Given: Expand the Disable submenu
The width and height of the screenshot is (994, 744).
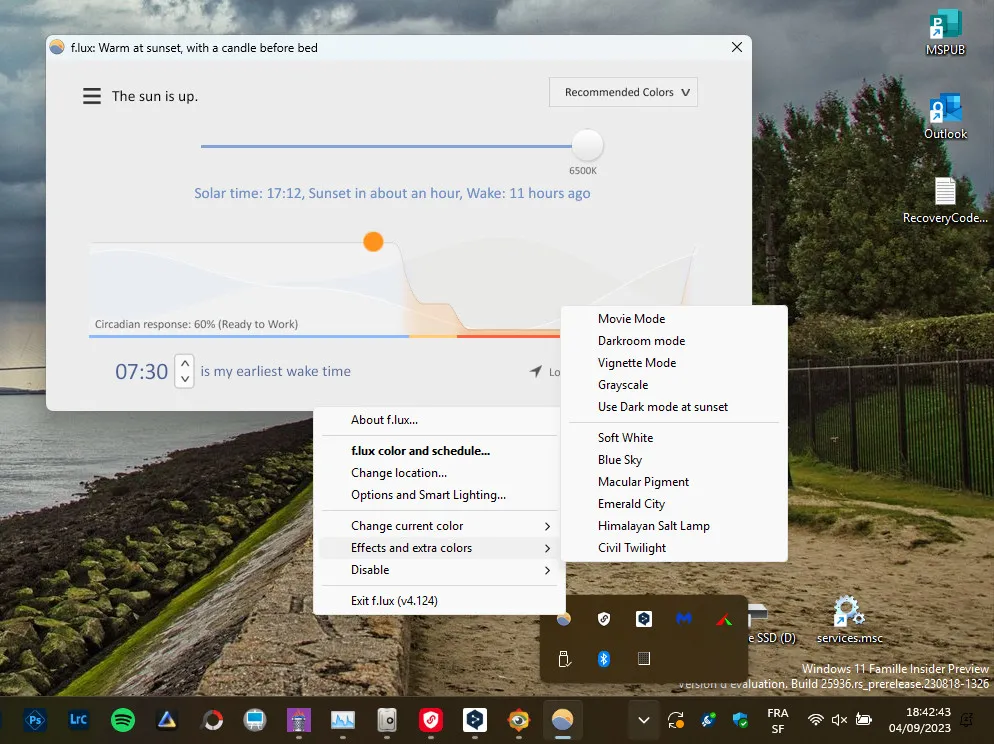Looking at the screenshot, I should pyautogui.click(x=439, y=570).
